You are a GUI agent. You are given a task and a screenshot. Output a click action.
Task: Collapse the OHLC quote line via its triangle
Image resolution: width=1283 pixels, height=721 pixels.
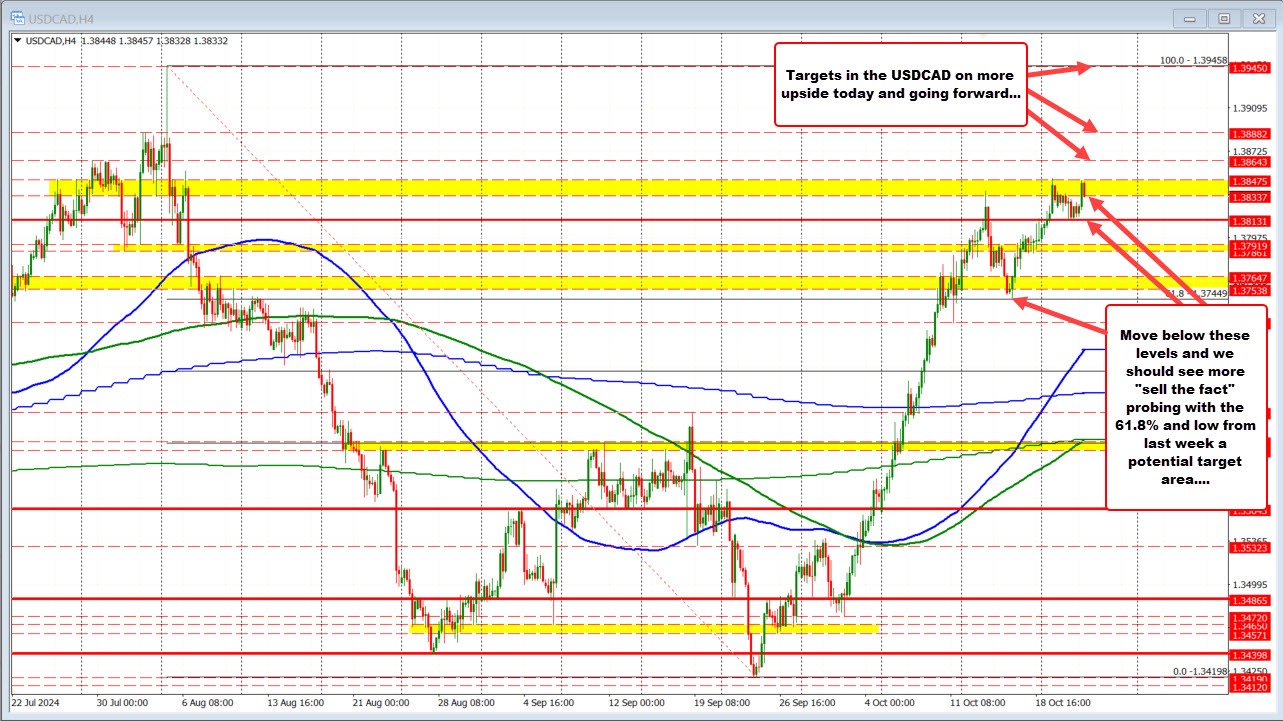click(x=19, y=42)
